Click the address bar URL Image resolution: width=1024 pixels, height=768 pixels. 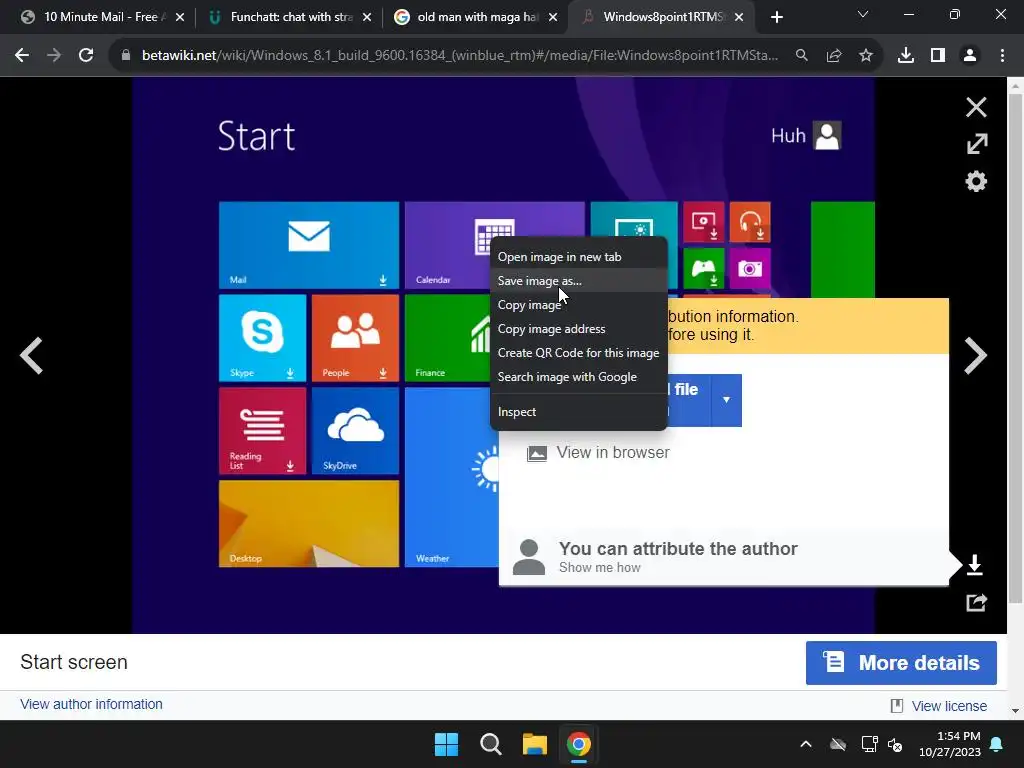pyautogui.click(x=460, y=56)
